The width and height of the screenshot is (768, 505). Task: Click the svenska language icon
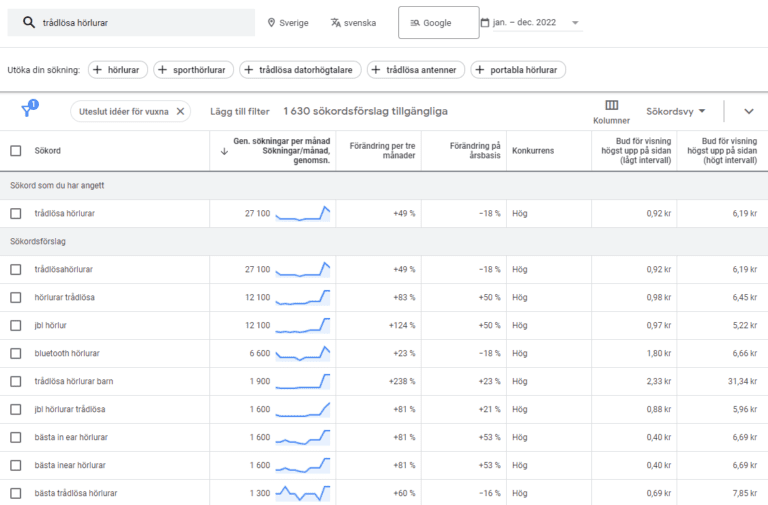click(335, 23)
